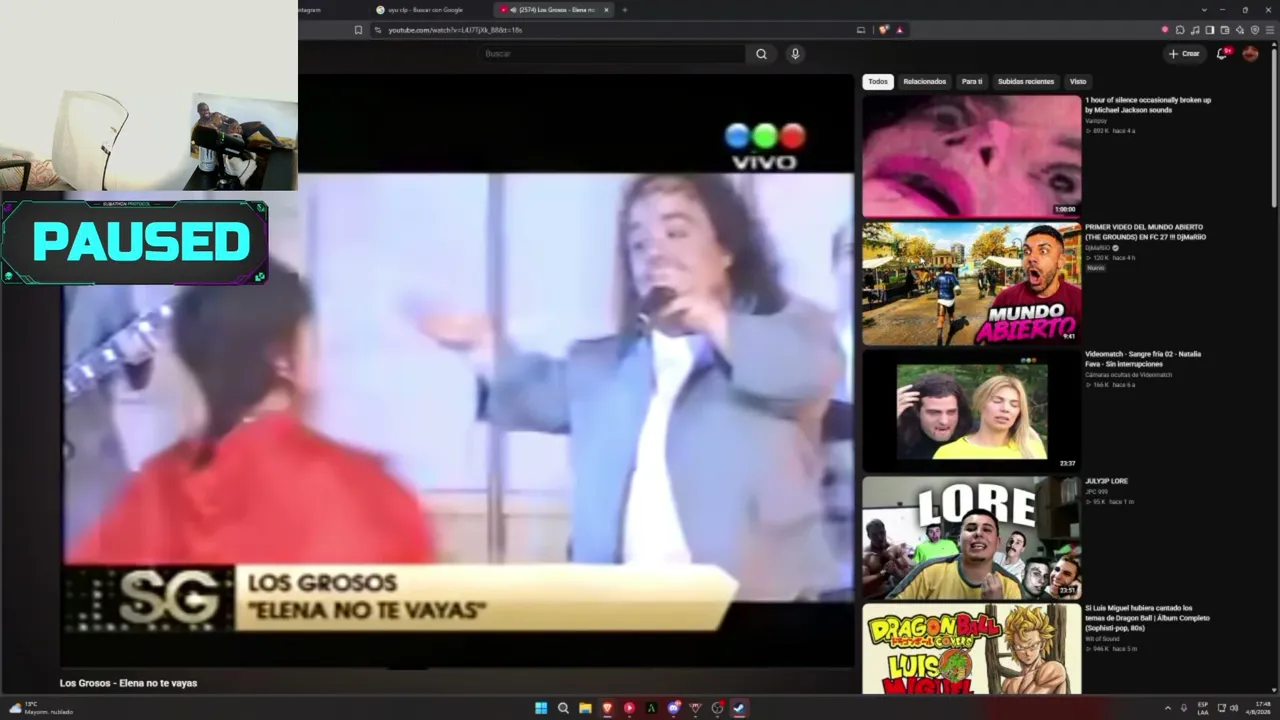Click the 'Los Grosos - Elena no te vayas' title
This screenshot has width=1280, height=720.
128,683
